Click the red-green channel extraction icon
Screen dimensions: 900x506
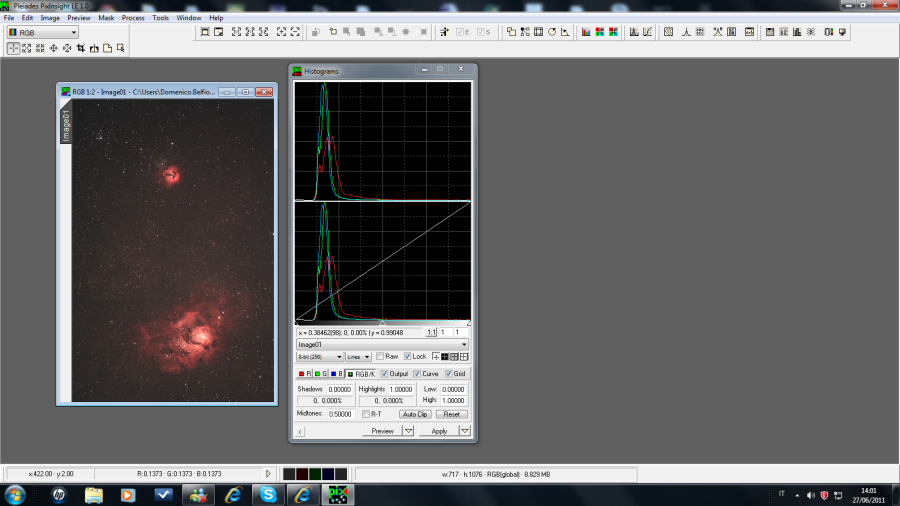pos(600,32)
